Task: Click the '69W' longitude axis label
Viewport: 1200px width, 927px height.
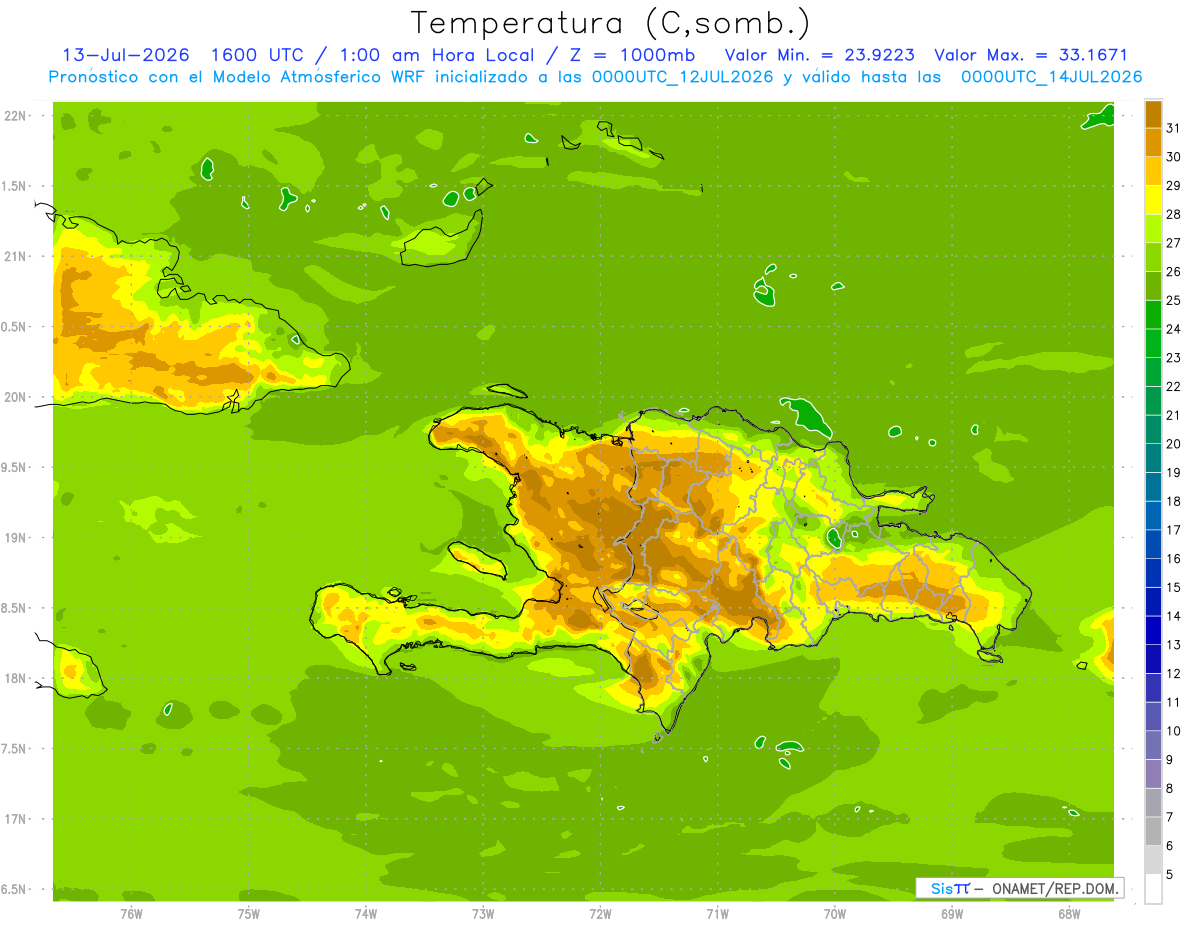Action: pyautogui.click(x=952, y=914)
